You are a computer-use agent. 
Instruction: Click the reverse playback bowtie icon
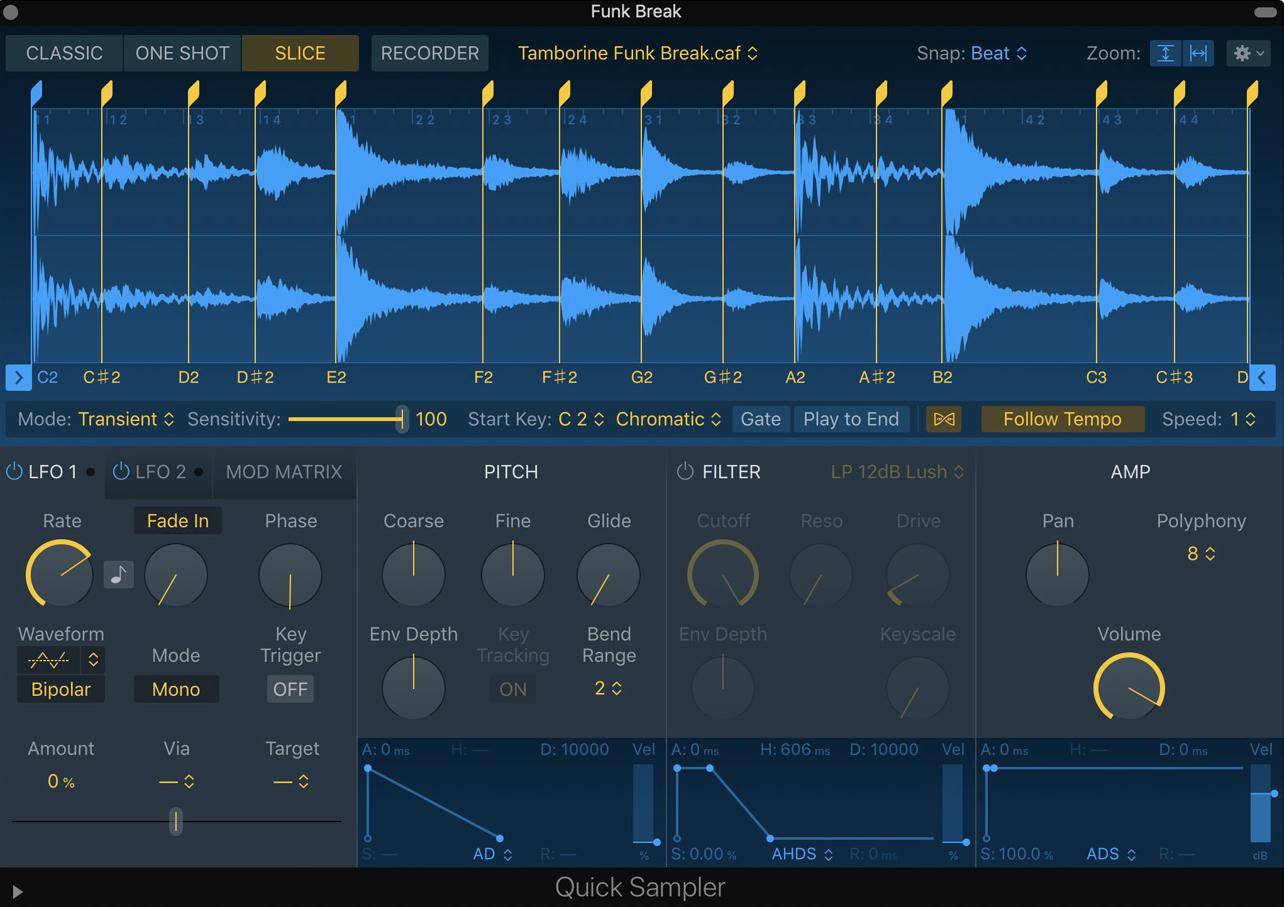coord(943,419)
